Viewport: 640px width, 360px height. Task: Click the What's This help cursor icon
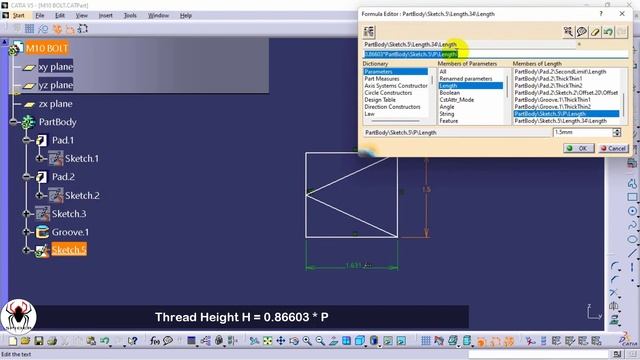pos(133,340)
